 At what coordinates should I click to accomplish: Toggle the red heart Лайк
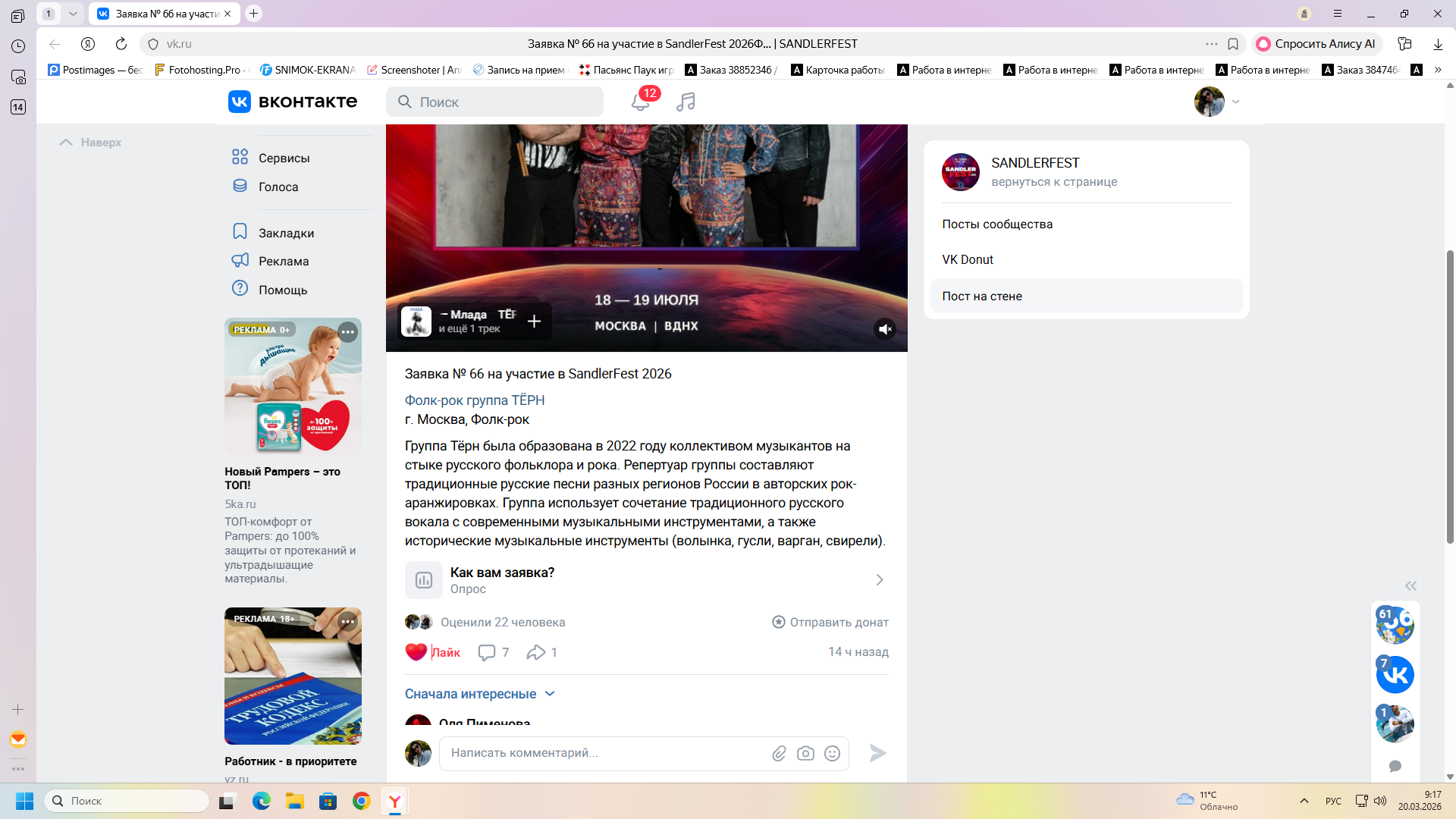[416, 652]
